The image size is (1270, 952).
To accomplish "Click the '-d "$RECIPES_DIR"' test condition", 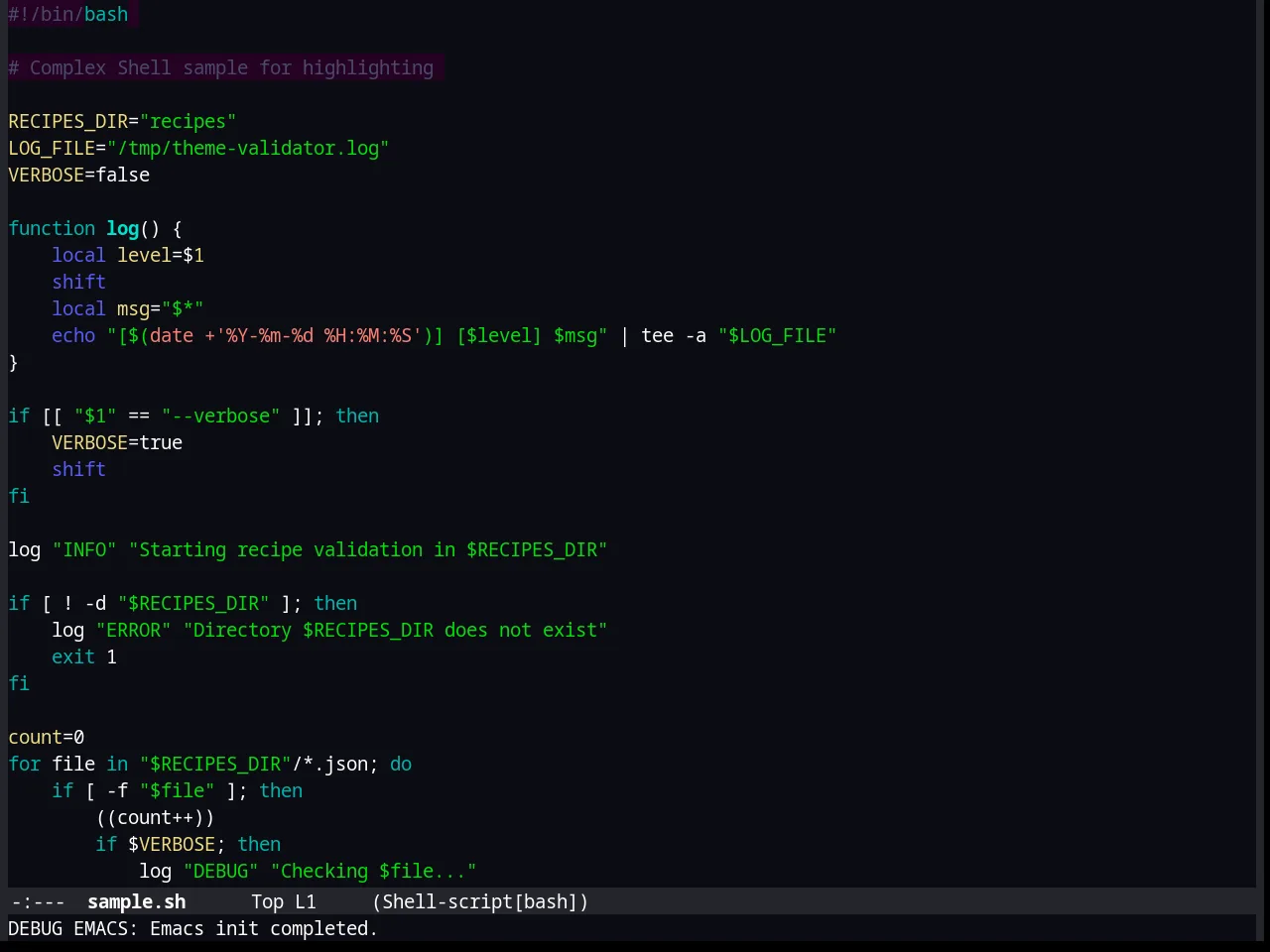I will click(178, 603).
